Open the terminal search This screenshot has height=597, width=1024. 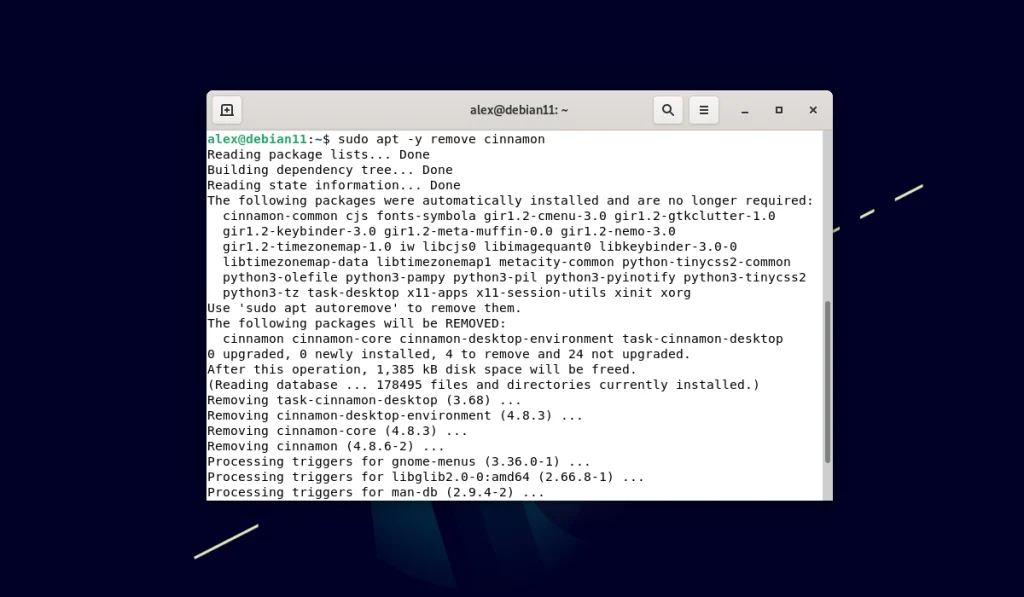point(668,110)
